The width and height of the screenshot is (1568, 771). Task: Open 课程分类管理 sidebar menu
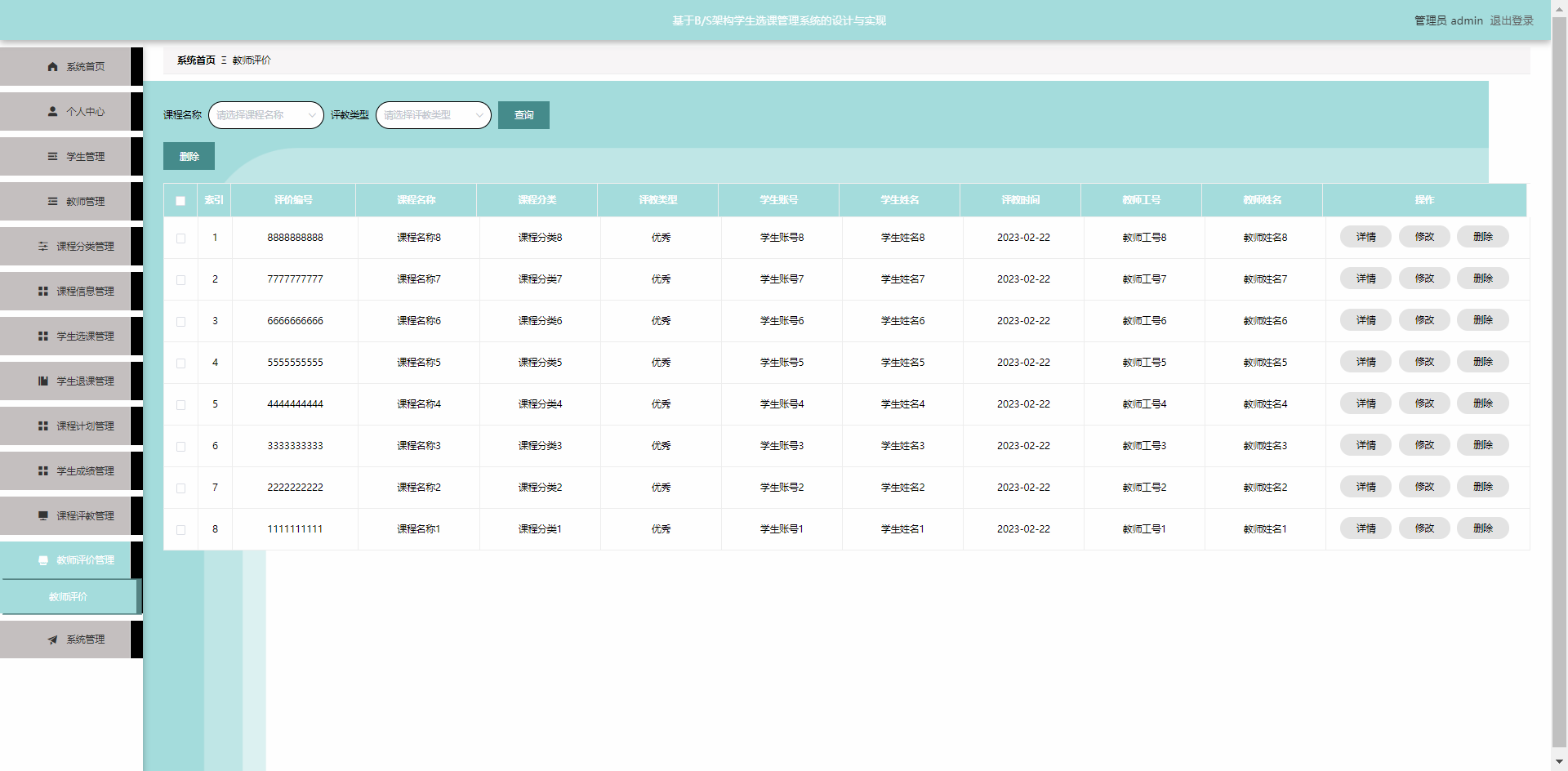click(71, 247)
